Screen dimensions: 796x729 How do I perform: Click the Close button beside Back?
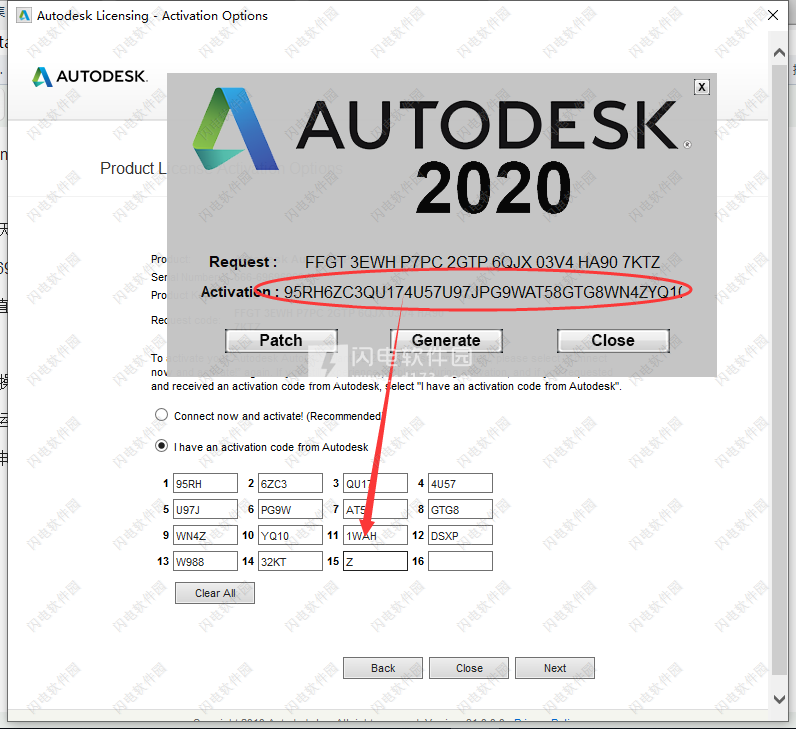(469, 668)
